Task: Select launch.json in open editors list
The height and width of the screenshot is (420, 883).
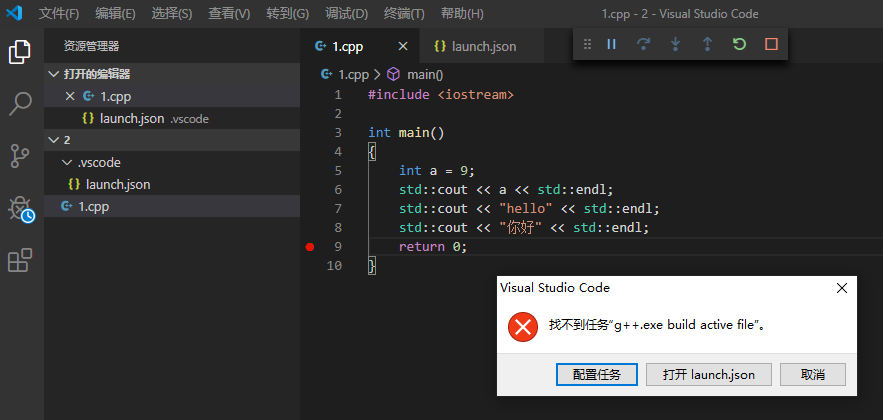Action: [x=172, y=119]
